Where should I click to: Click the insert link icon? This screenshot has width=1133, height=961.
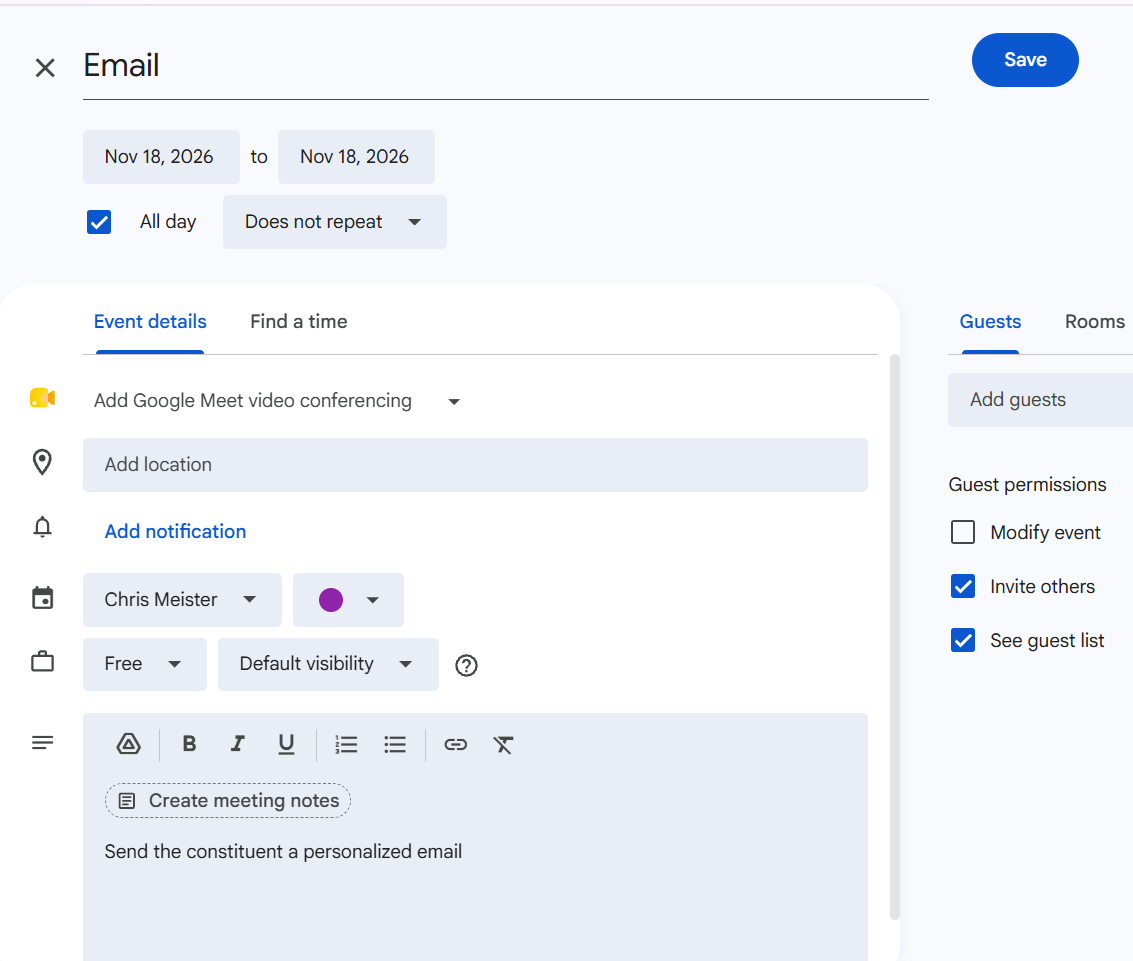(455, 744)
